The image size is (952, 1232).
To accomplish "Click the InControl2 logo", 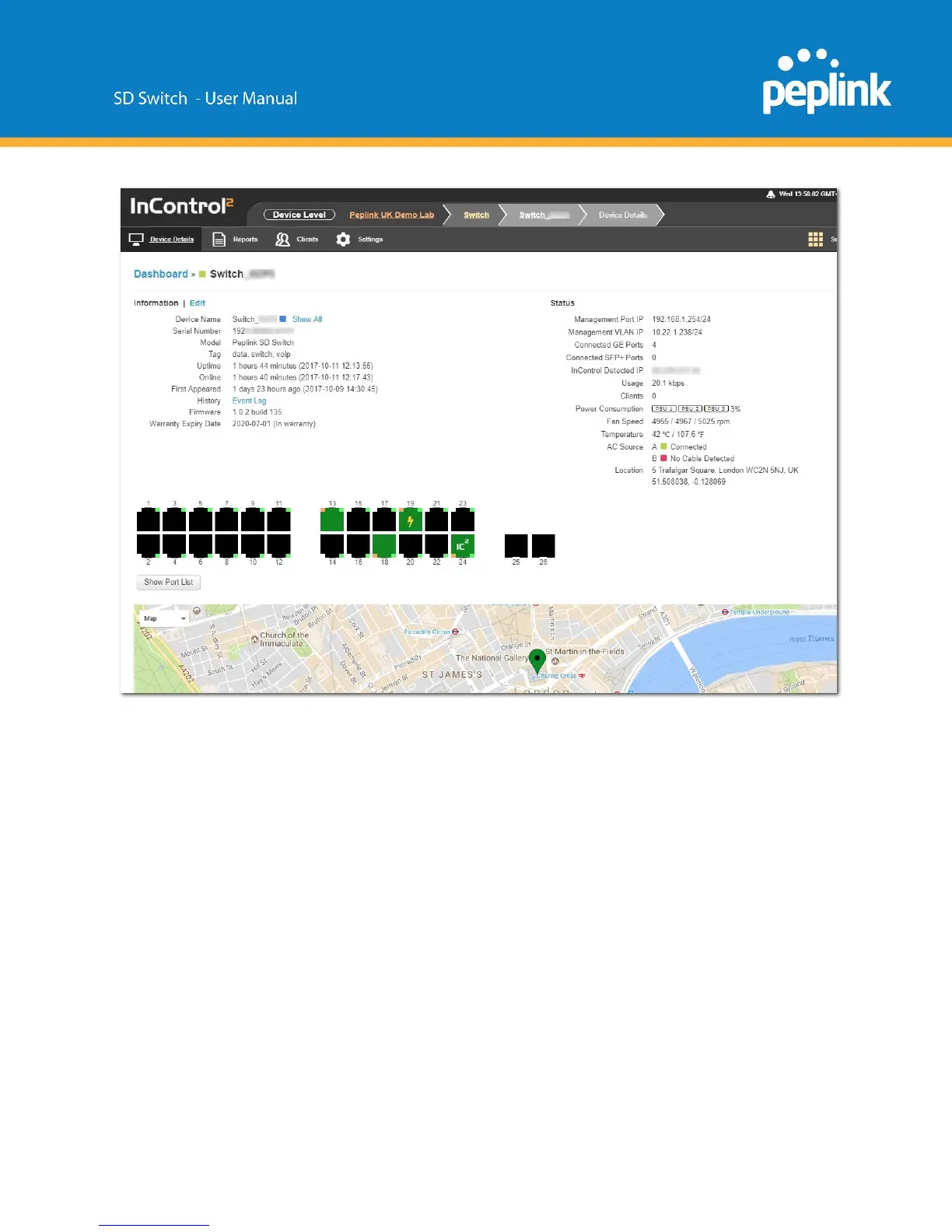I will 182,206.
